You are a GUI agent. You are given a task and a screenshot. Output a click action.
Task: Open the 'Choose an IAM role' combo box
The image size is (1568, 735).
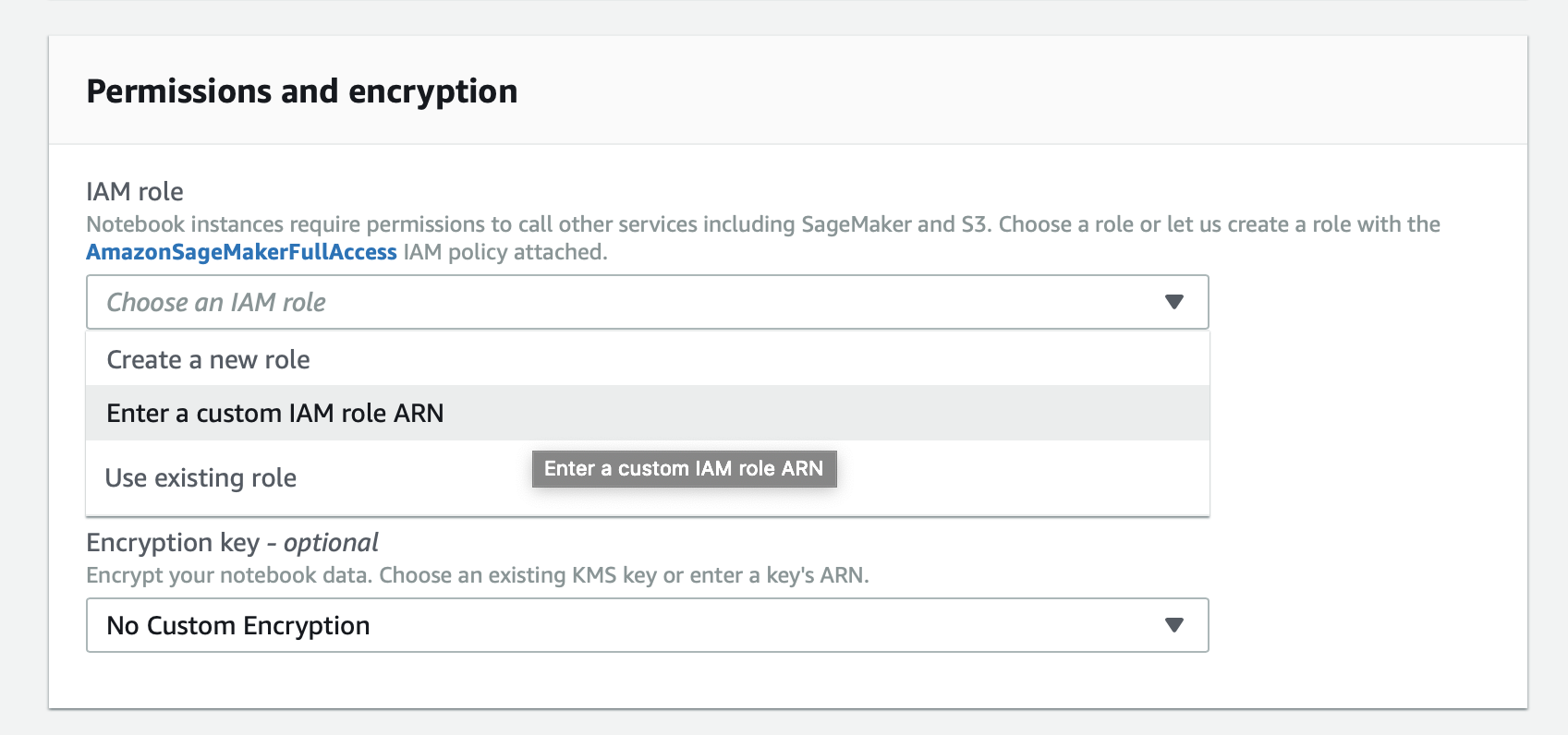[647, 302]
